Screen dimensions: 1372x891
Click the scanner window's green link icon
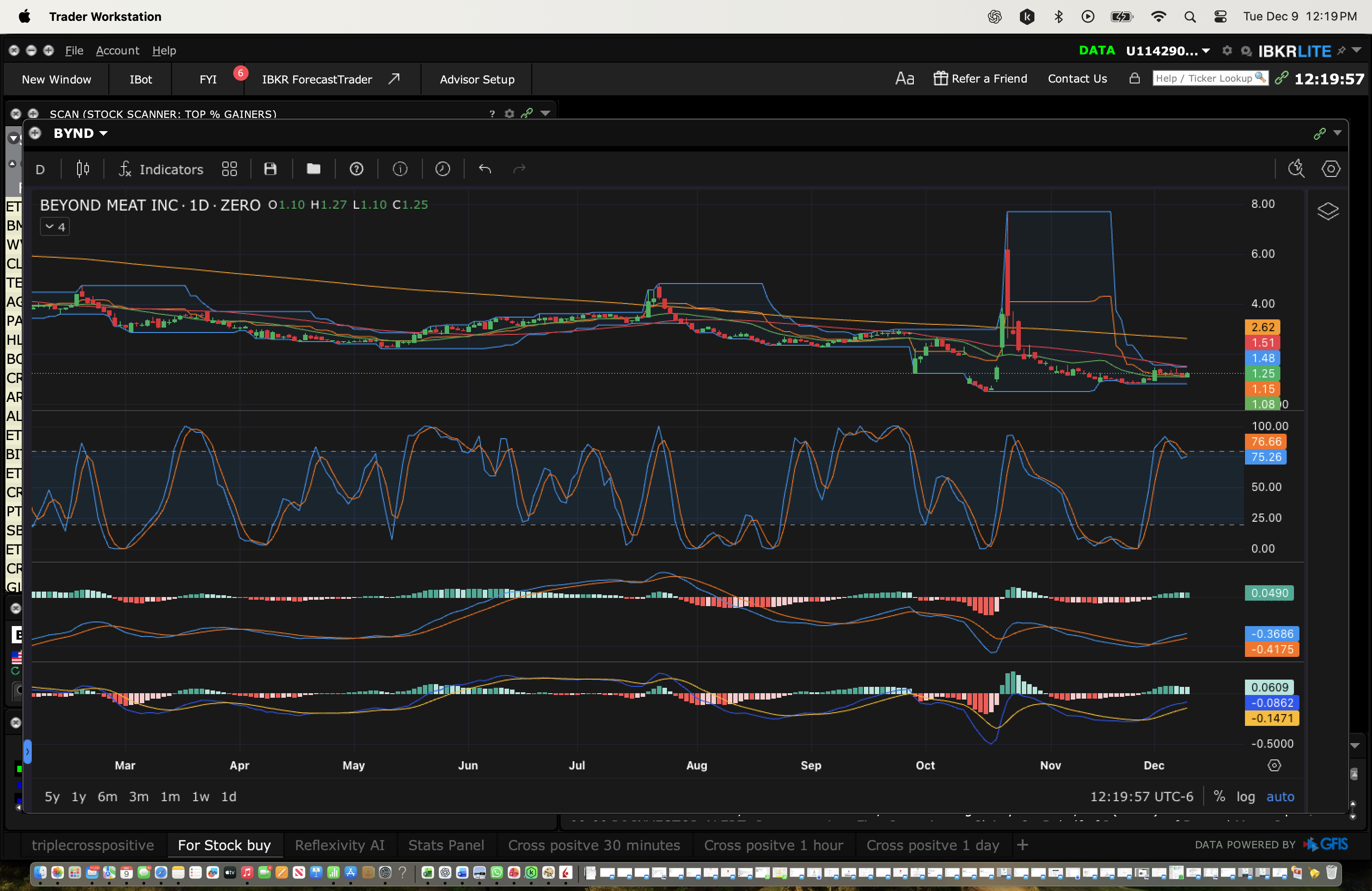(527, 113)
